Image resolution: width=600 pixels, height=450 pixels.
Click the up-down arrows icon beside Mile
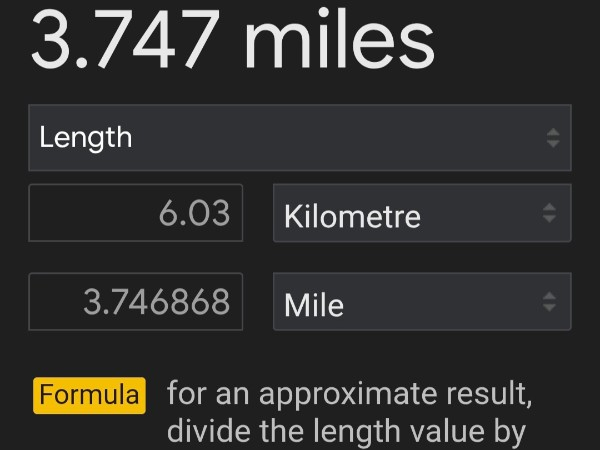pyautogui.click(x=549, y=301)
